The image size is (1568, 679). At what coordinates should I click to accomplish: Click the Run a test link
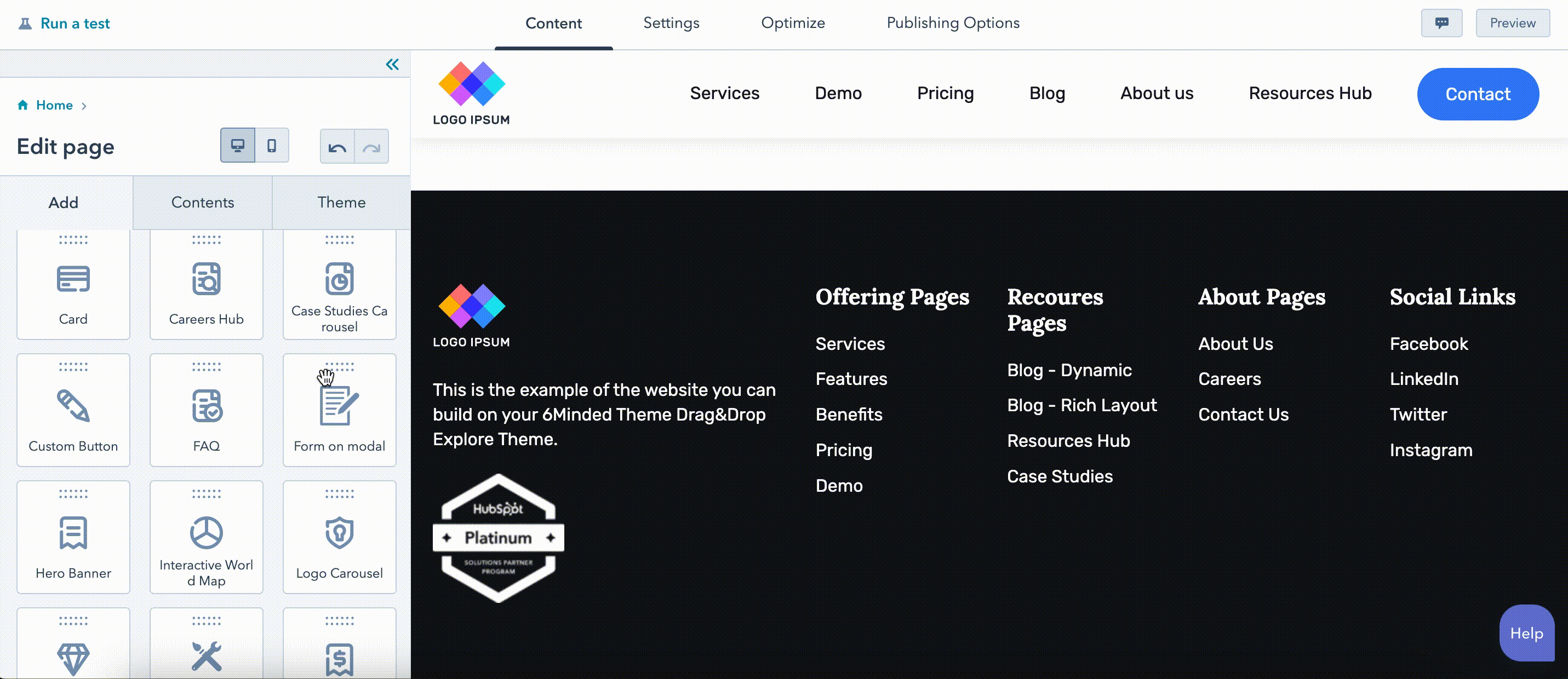pos(75,24)
